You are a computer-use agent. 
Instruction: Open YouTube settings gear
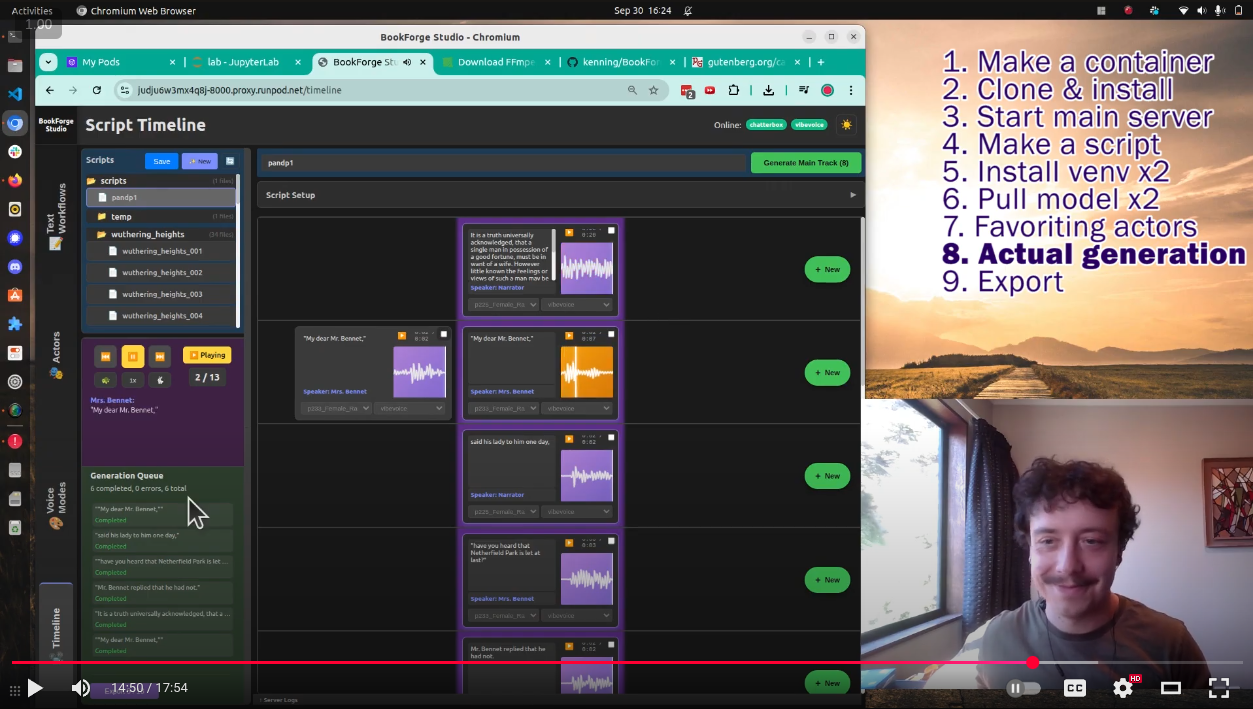(x=1123, y=688)
